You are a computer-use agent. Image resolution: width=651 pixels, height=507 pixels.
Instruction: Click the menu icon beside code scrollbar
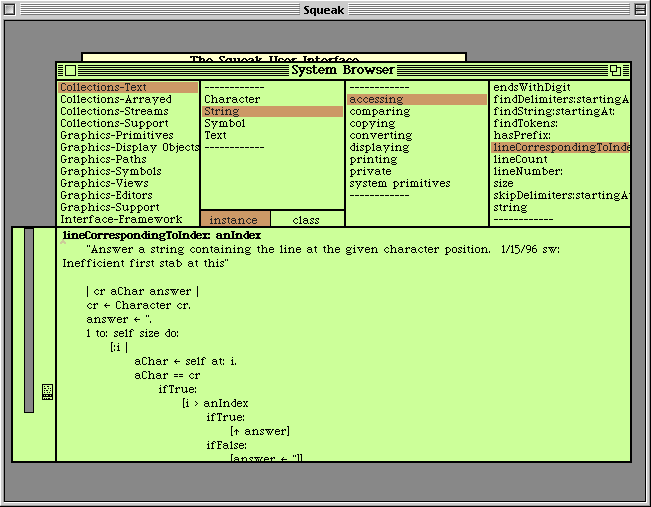[x=48, y=392]
